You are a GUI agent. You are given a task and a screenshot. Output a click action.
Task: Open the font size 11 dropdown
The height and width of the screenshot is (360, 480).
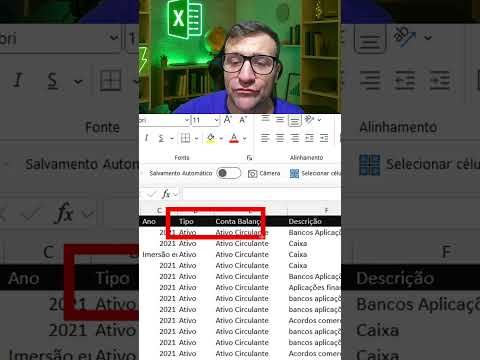(217, 120)
